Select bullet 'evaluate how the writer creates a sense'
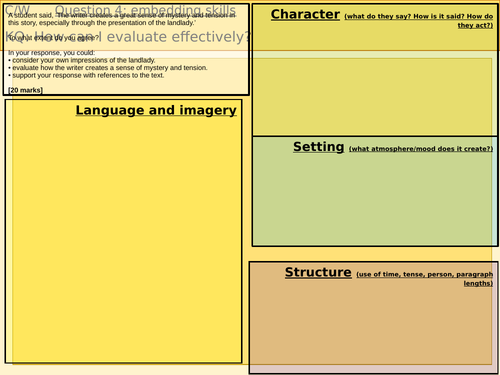 click(x=108, y=68)
